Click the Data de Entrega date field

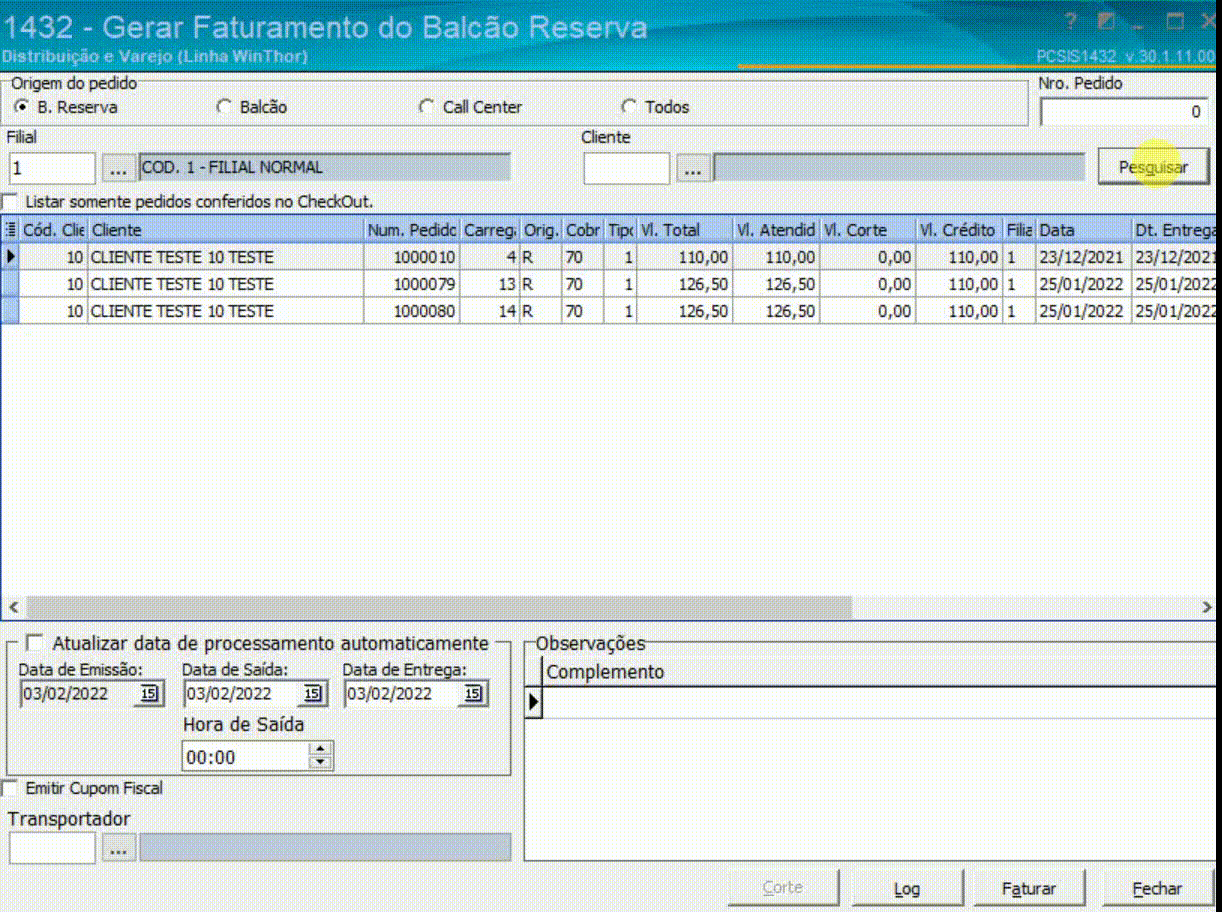pos(402,694)
